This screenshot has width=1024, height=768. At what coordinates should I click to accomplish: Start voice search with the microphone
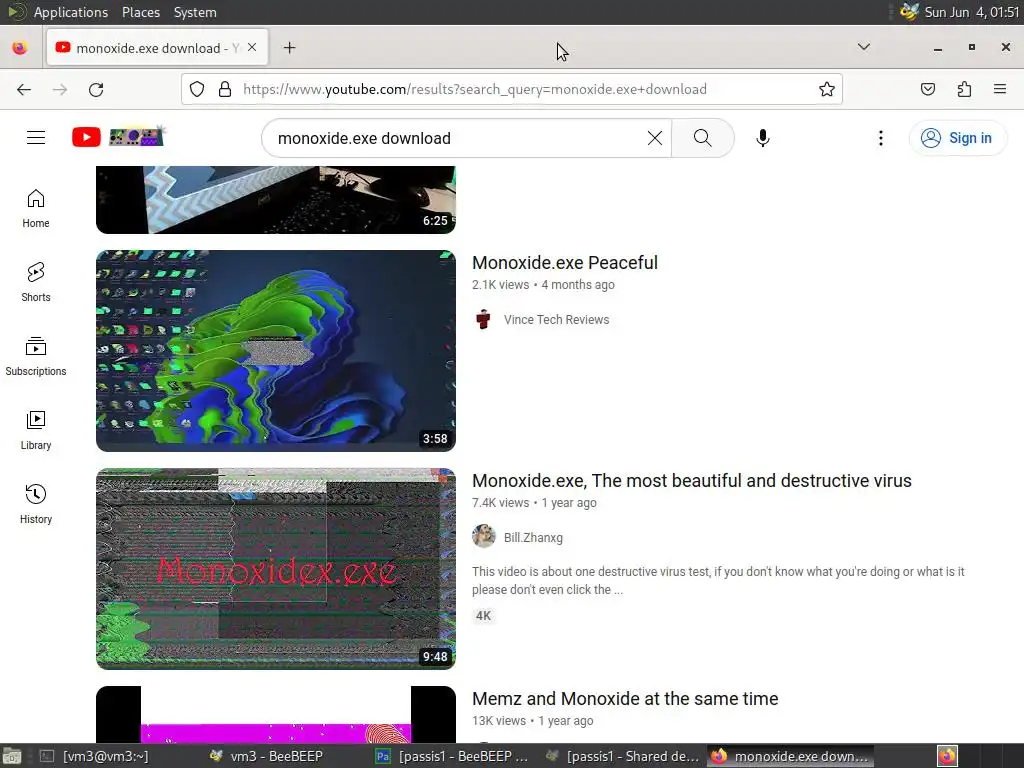click(x=762, y=138)
